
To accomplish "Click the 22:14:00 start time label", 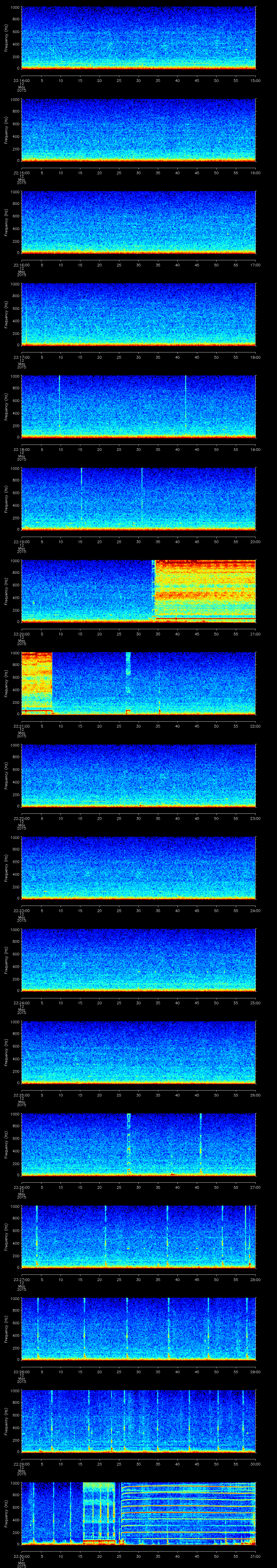I will [x=21, y=80].
